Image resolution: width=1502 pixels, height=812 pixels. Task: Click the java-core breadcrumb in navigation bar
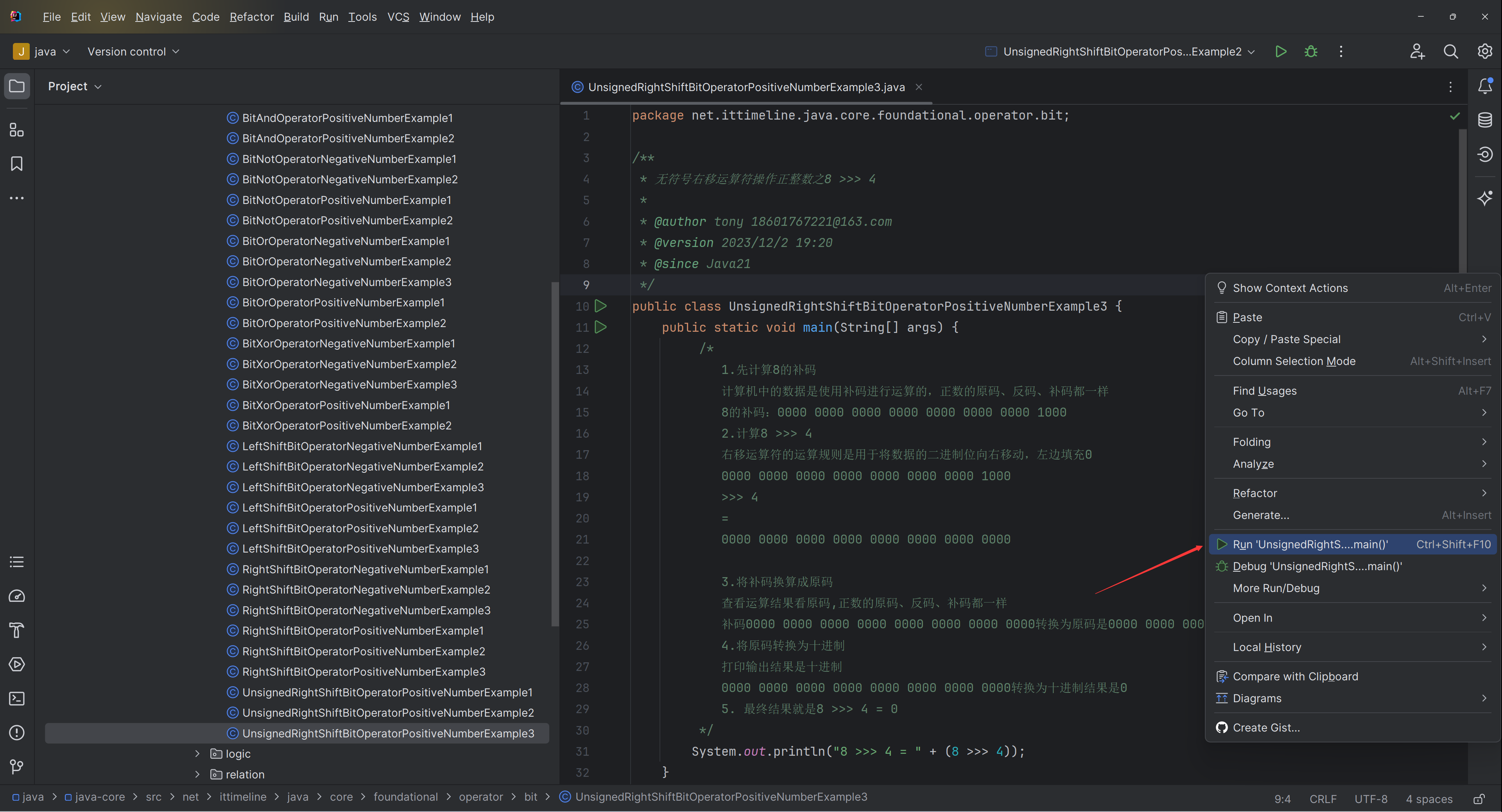point(95,797)
